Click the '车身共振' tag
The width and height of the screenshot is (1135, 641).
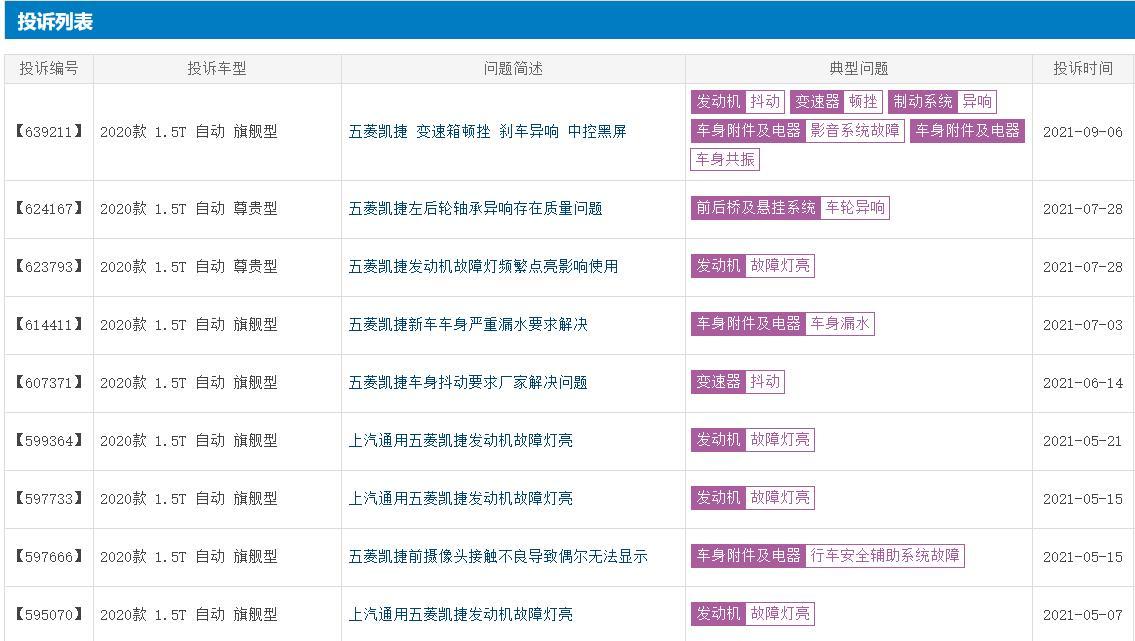(x=725, y=159)
